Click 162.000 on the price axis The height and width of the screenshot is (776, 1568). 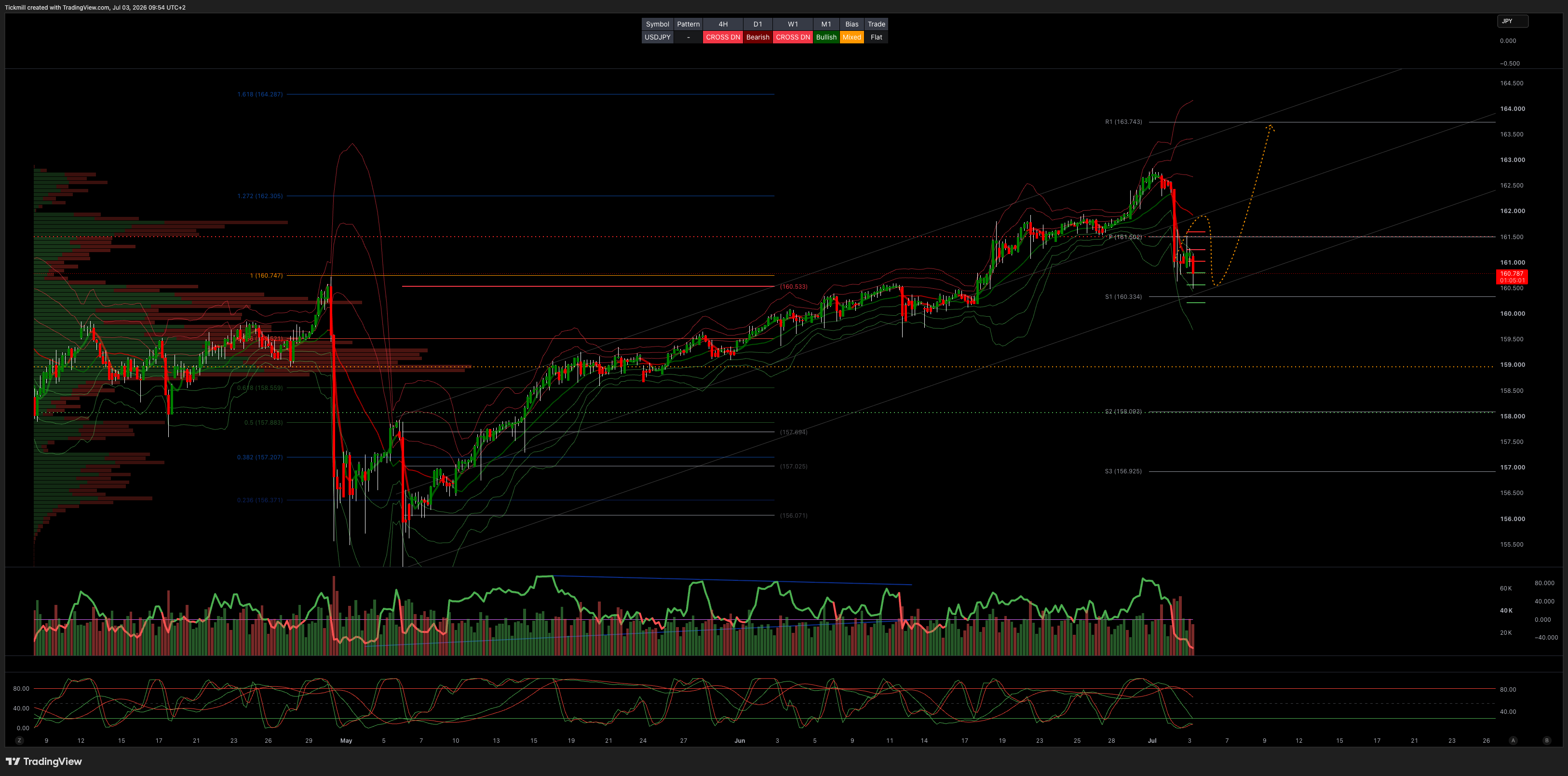[1513, 211]
